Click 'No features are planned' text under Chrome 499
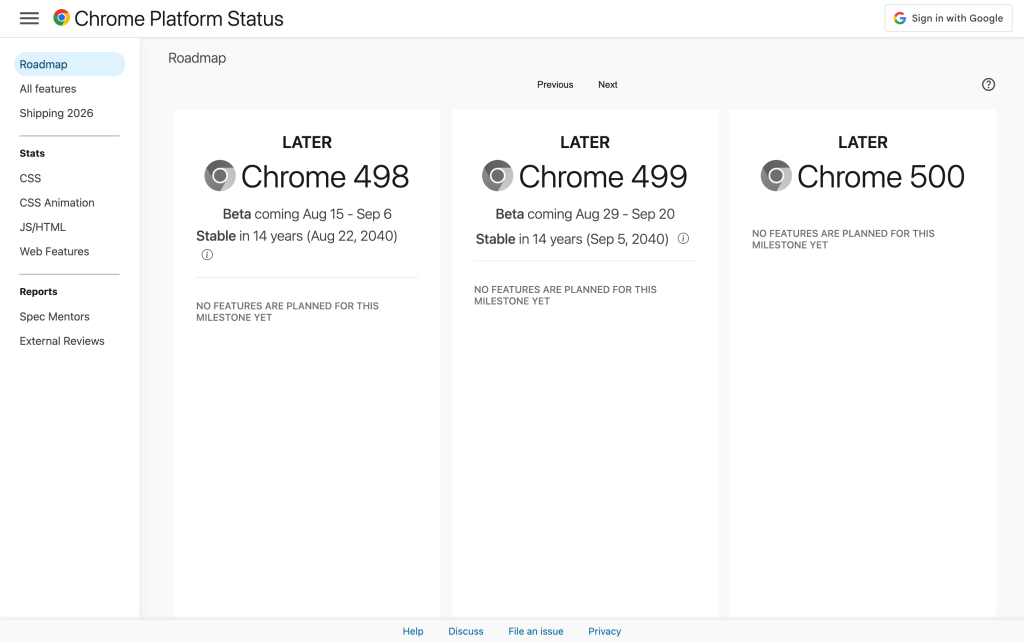 tap(566, 295)
